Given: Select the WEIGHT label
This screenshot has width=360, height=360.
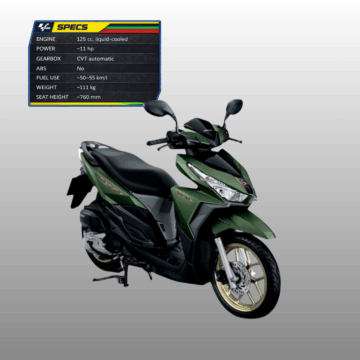Looking at the screenshot, I should click(x=46, y=87).
